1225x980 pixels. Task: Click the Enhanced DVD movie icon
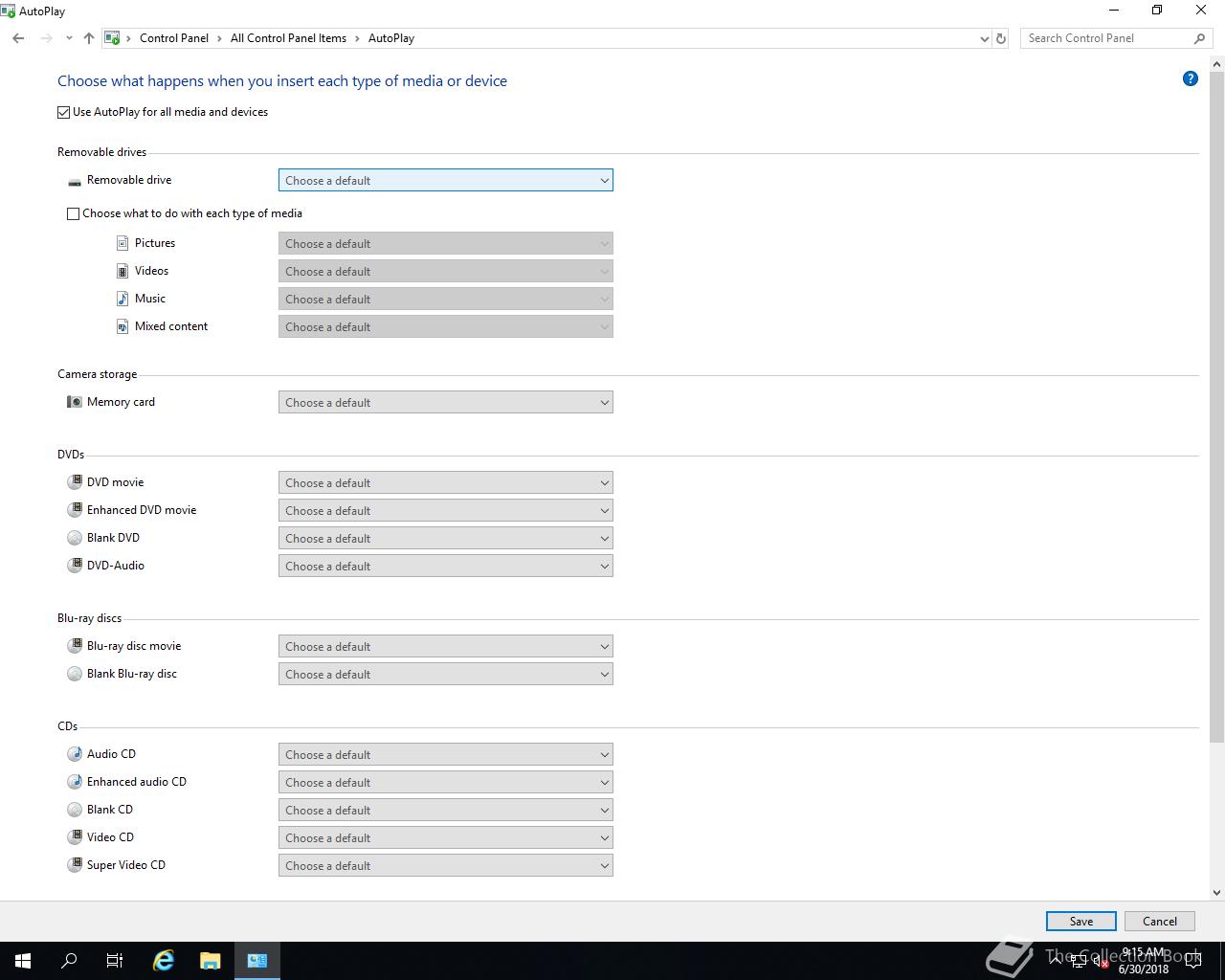click(75, 510)
